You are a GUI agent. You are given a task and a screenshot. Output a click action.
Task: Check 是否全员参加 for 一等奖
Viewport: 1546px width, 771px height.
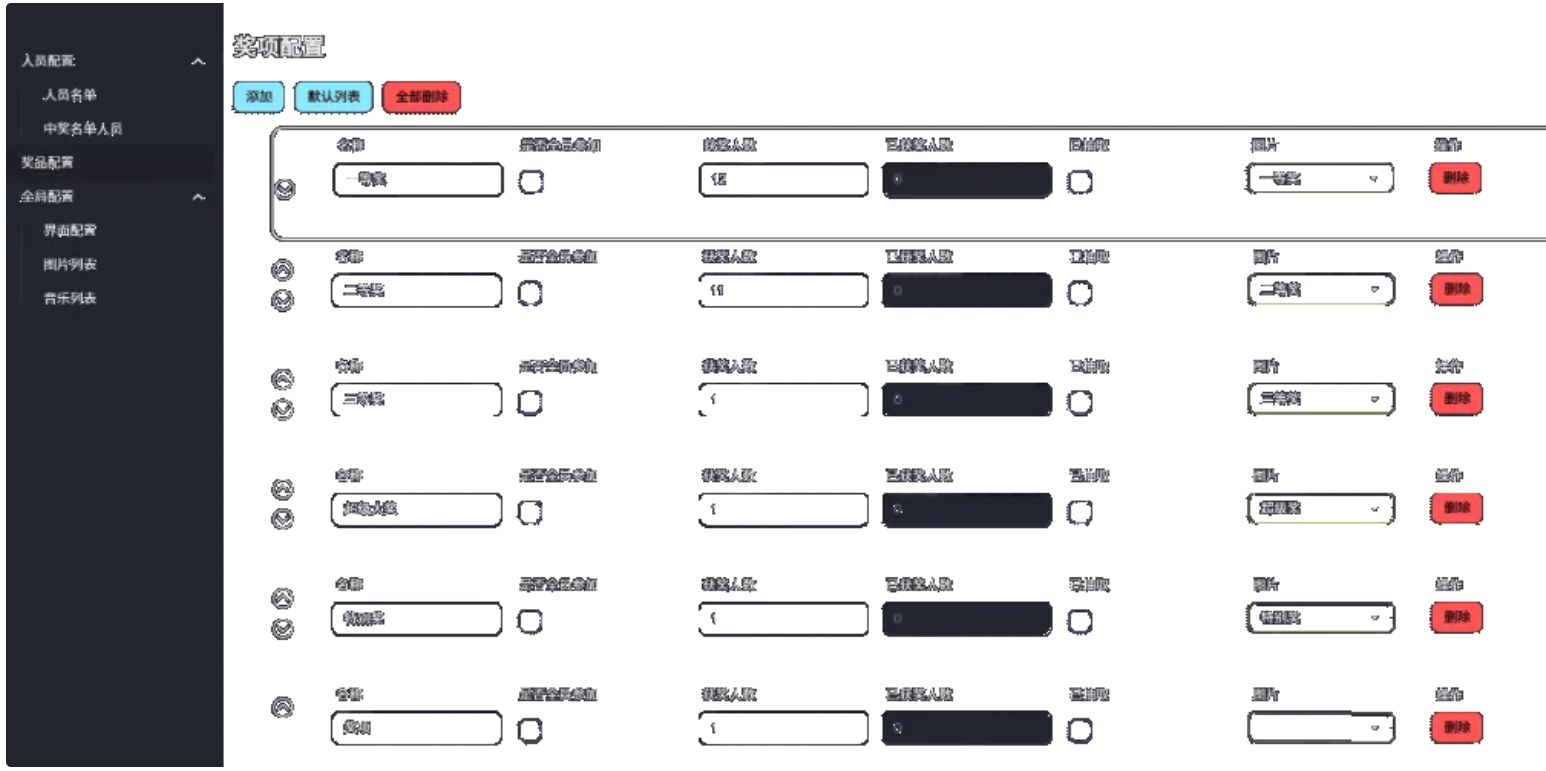click(x=530, y=182)
